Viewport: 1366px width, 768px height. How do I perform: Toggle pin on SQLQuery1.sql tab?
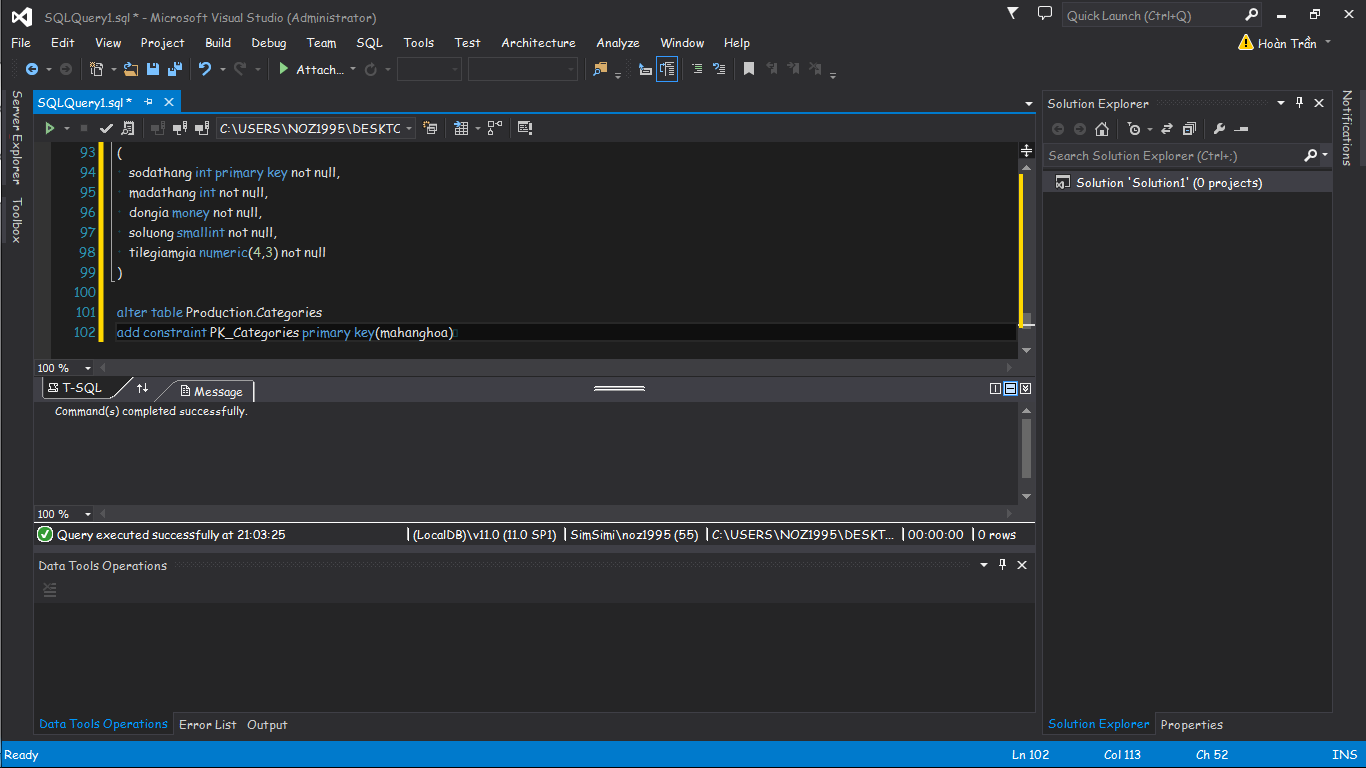149,102
